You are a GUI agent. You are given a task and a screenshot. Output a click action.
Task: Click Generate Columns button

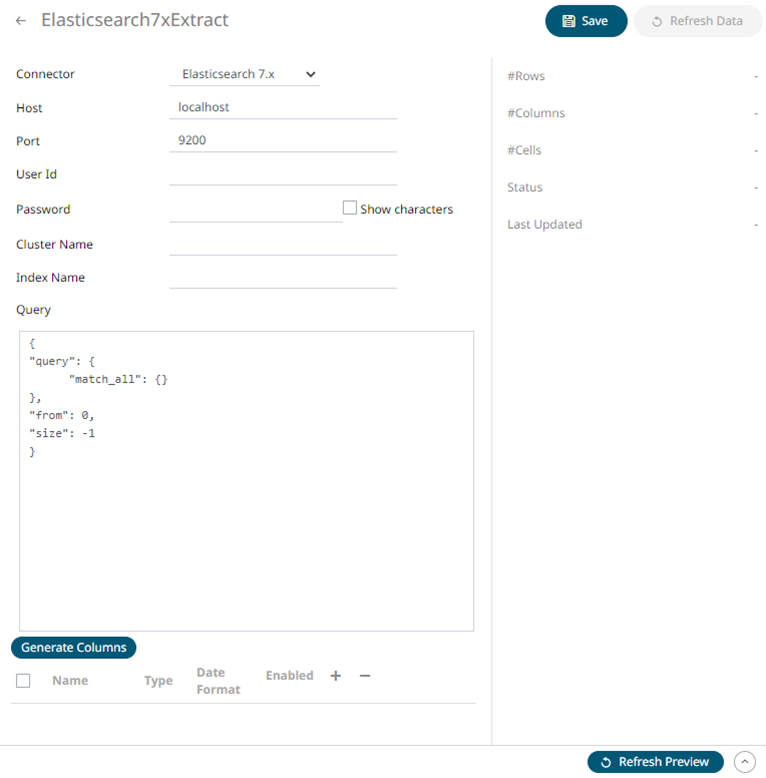pos(74,648)
